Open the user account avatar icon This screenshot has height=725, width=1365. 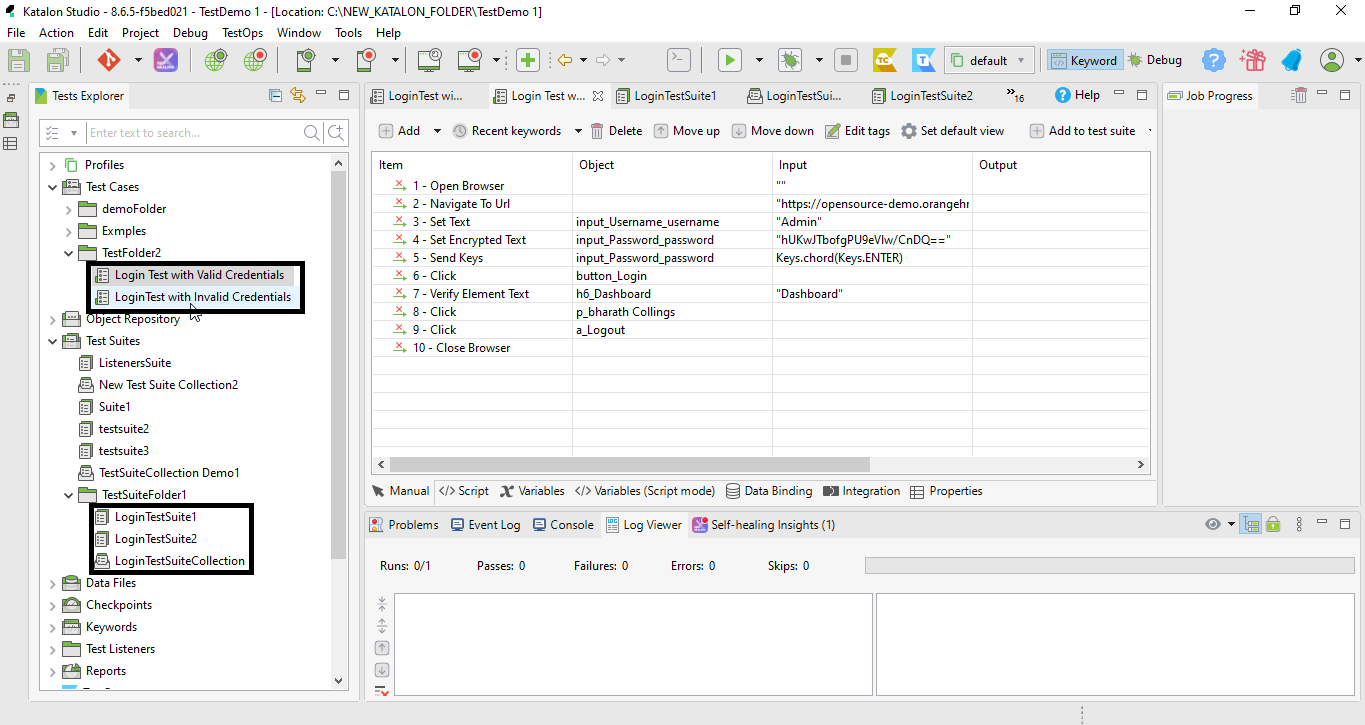tap(1332, 60)
